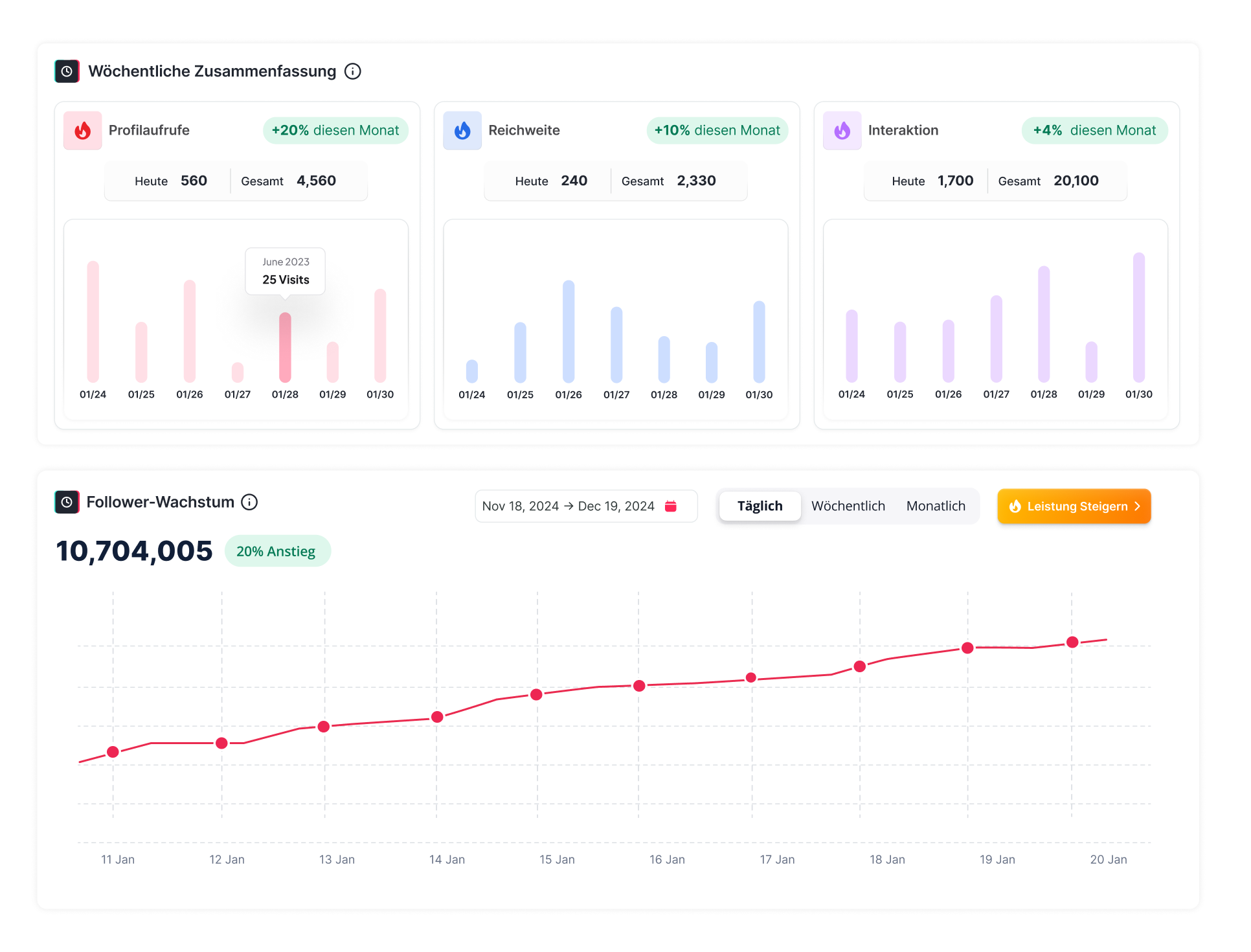Click +20% diesen Monat badge
The width and height of the screenshot is (1251, 952).
[335, 130]
